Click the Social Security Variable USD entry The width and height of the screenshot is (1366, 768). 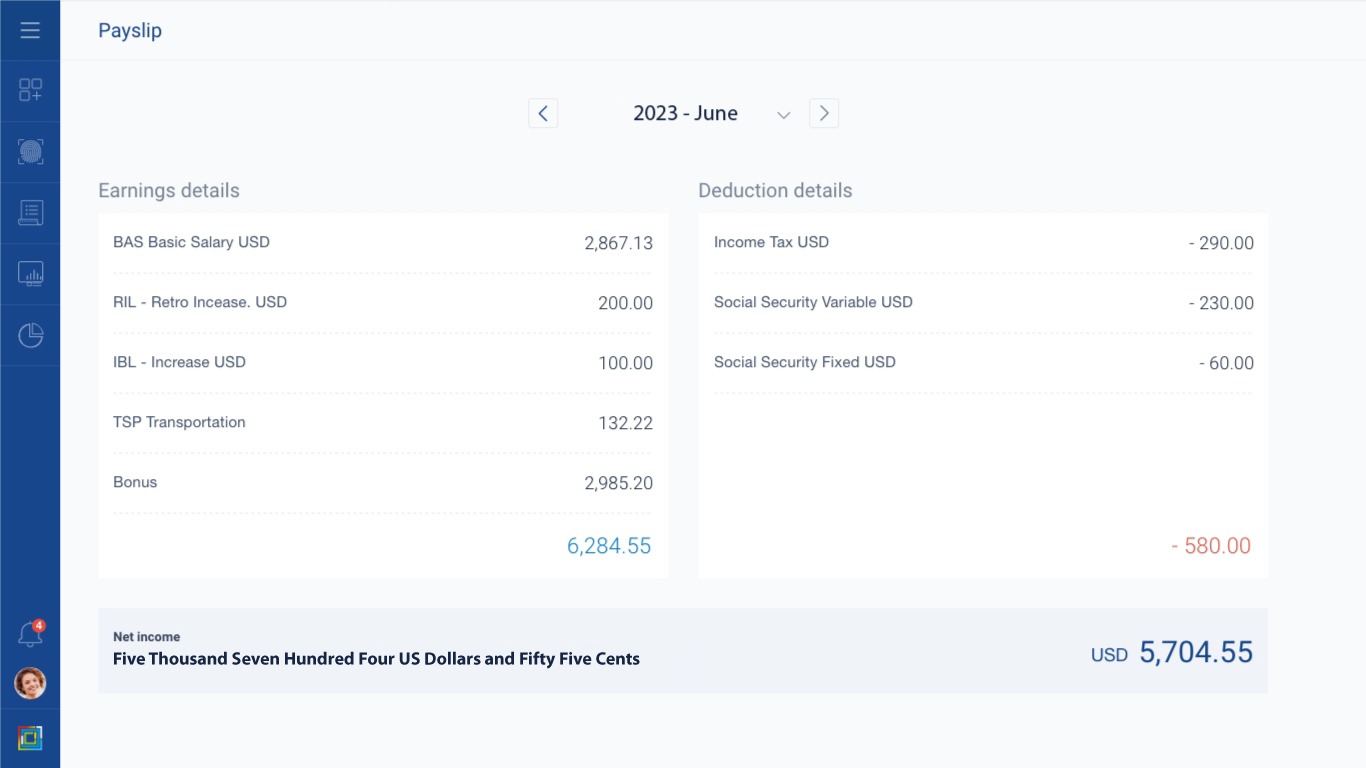[983, 302]
